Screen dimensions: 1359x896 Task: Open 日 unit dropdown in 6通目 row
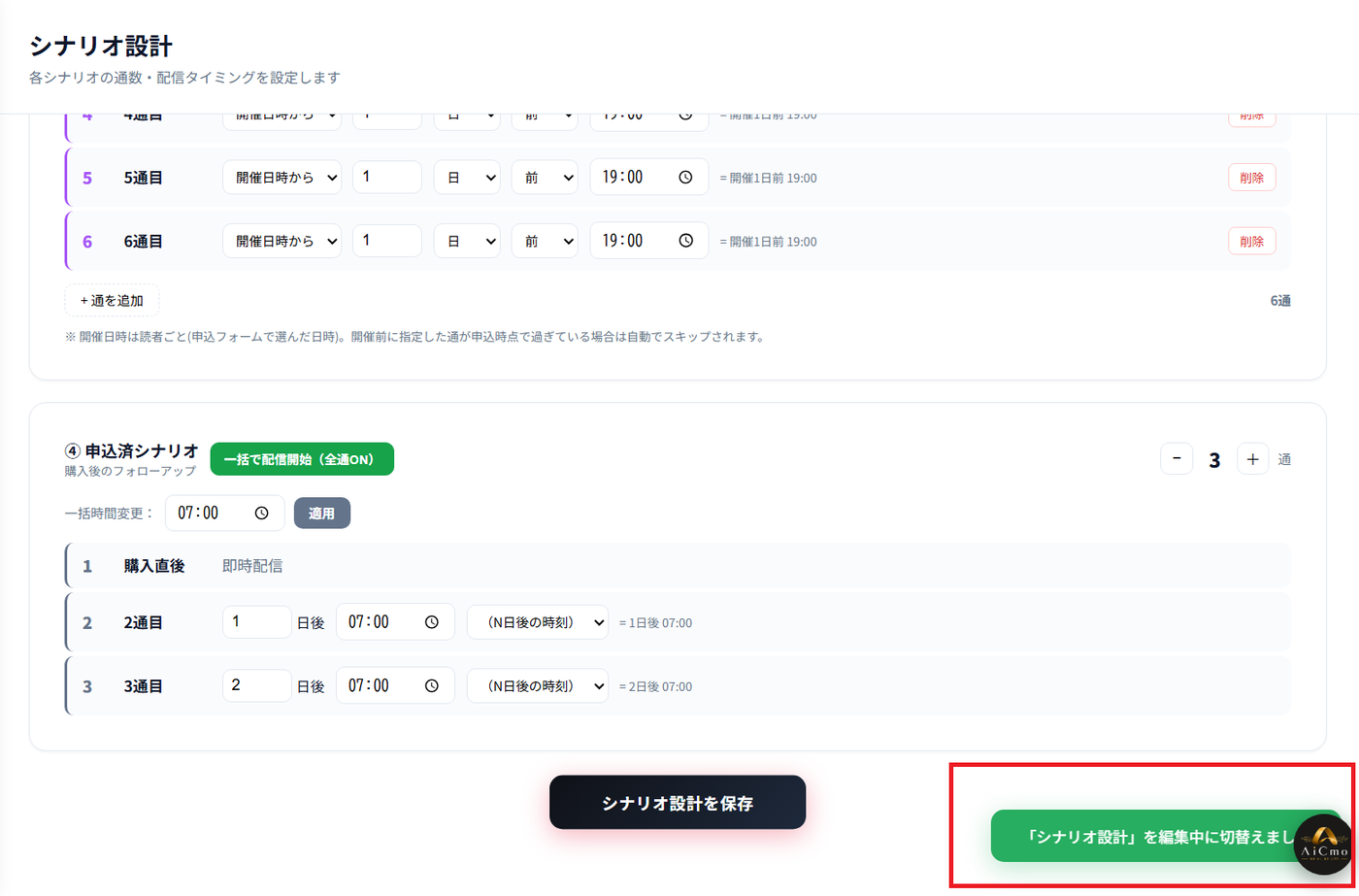pyautogui.click(x=467, y=241)
